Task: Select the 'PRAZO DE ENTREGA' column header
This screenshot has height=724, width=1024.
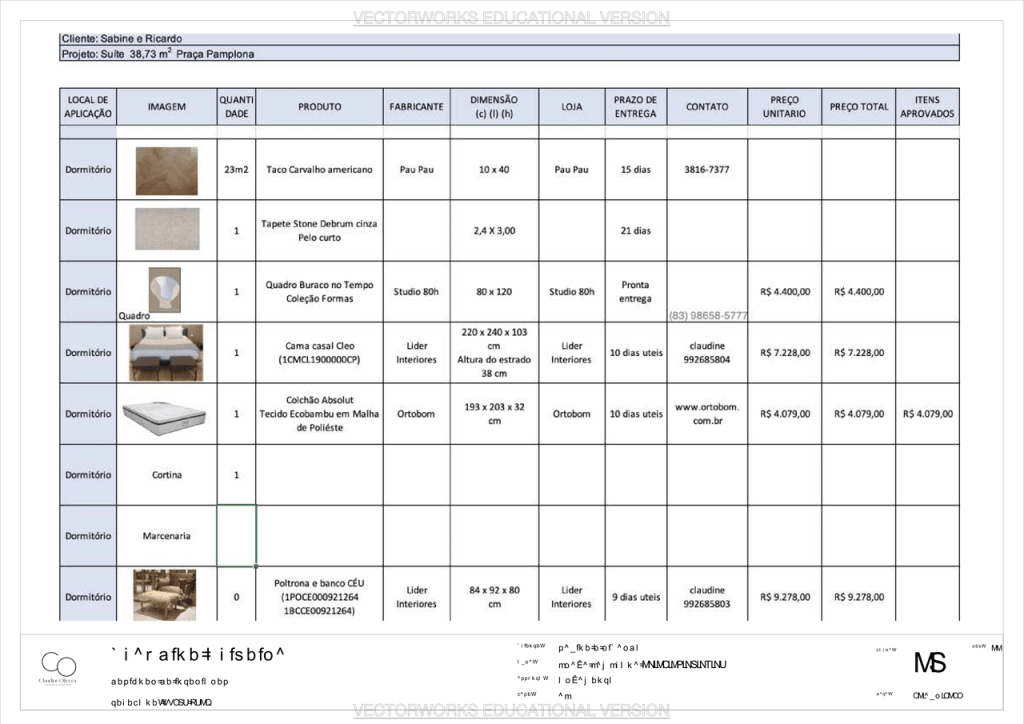Action: (635, 106)
